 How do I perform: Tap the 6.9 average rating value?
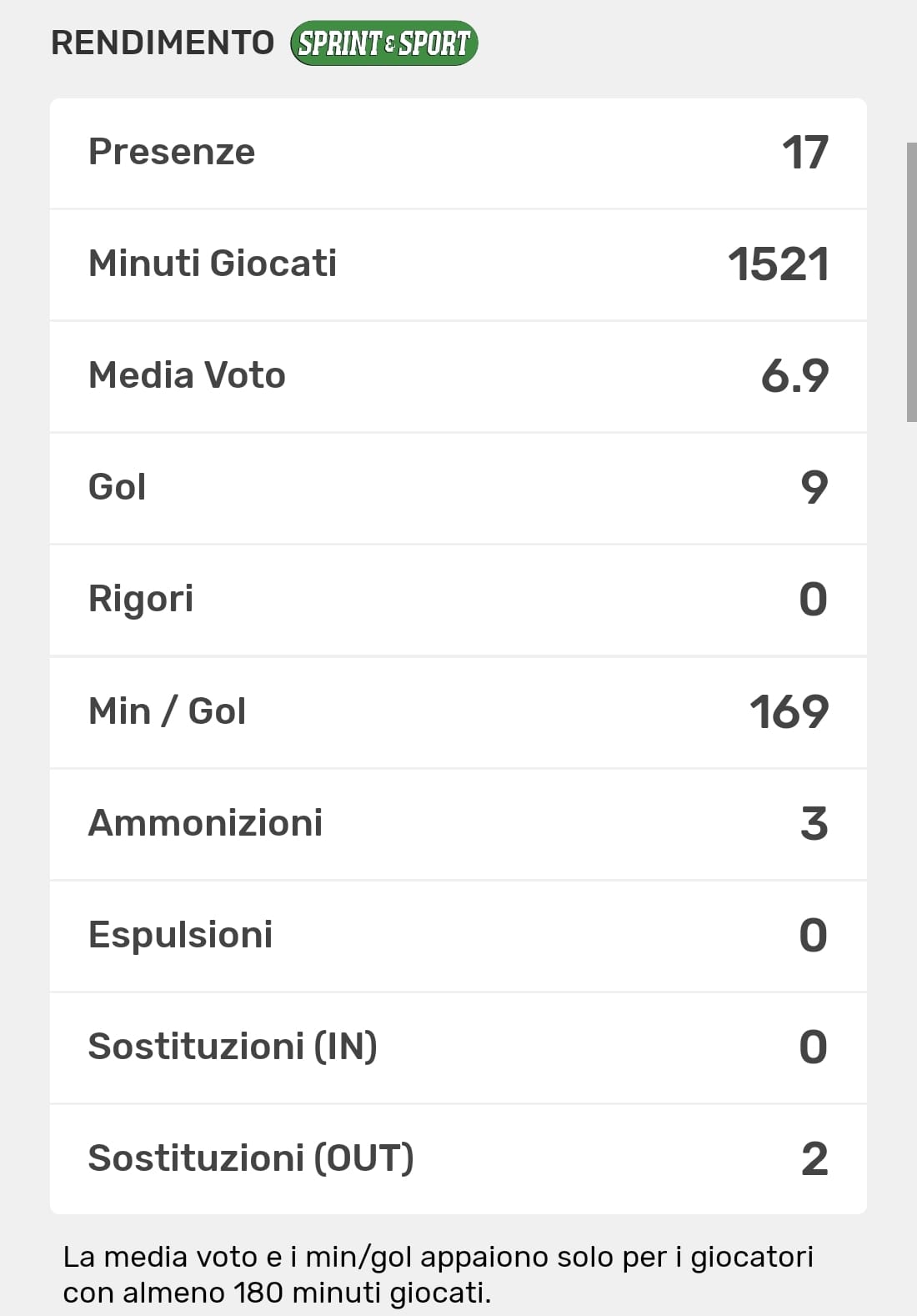(x=794, y=376)
